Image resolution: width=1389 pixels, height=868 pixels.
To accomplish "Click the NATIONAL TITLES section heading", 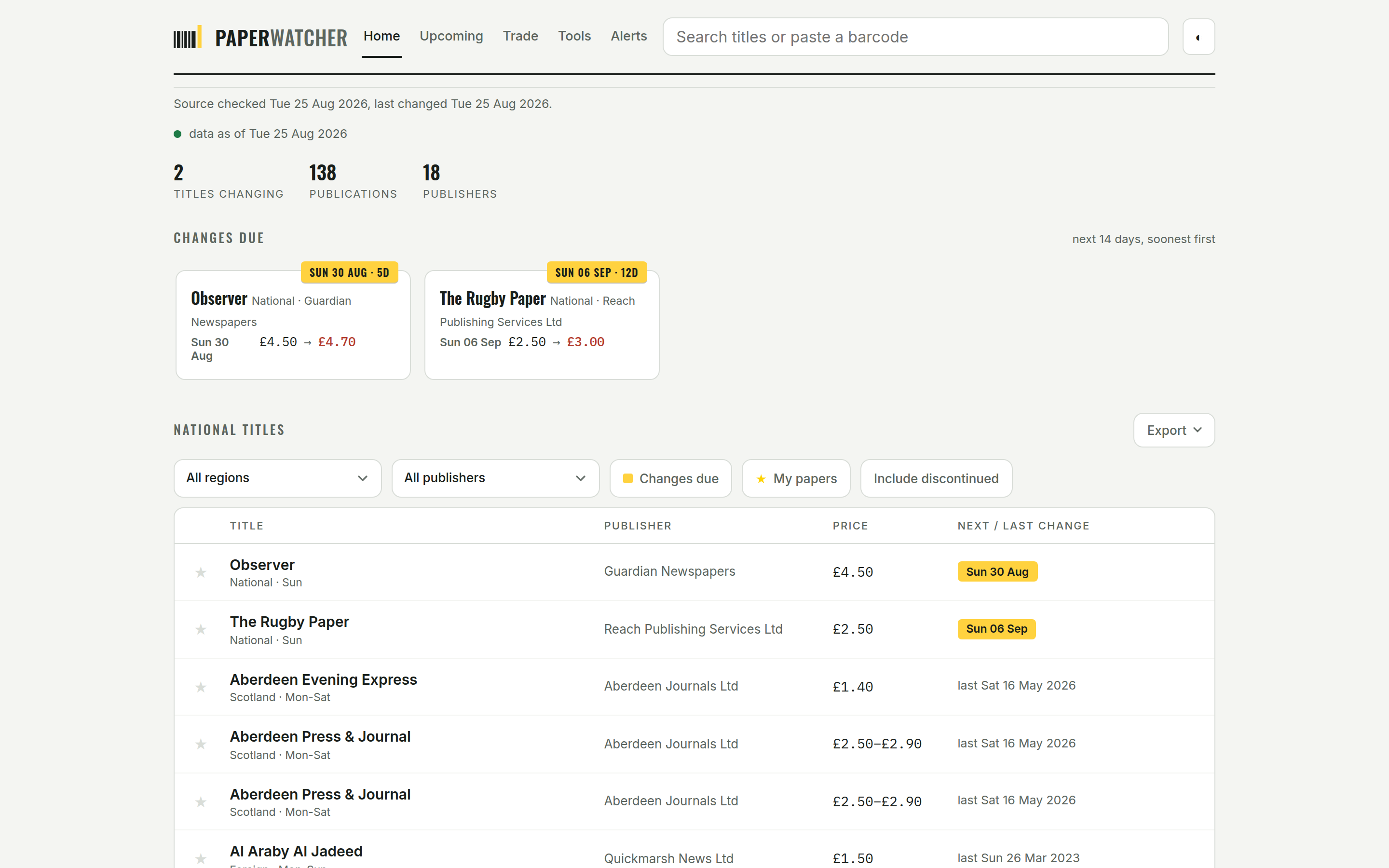I will click(x=229, y=430).
